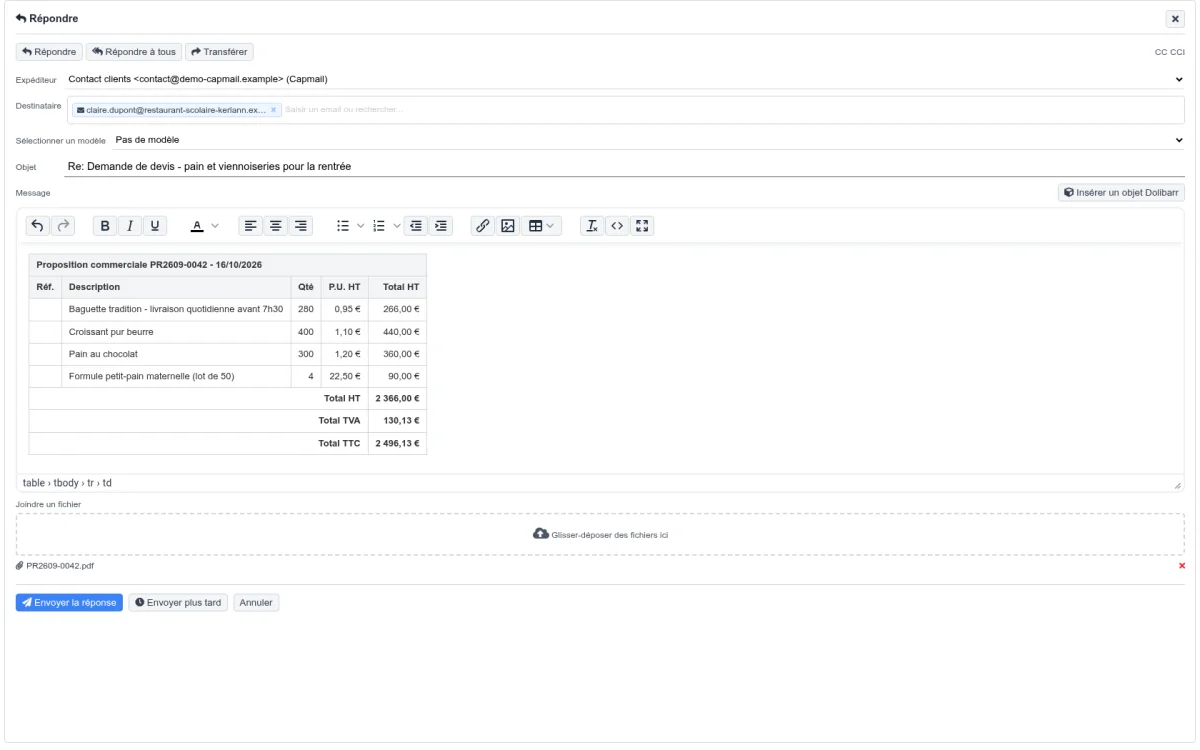
Task: Toggle bold formatting
Action: point(106,226)
